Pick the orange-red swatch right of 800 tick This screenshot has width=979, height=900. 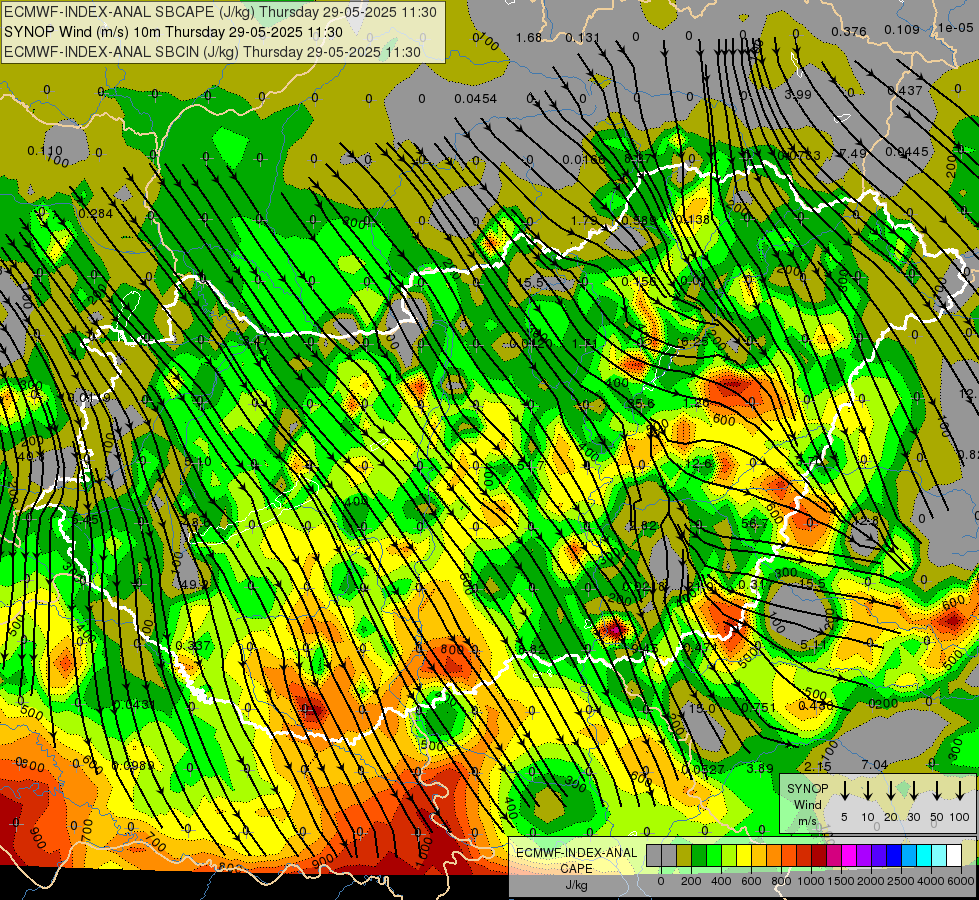click(x=789, y=855)
